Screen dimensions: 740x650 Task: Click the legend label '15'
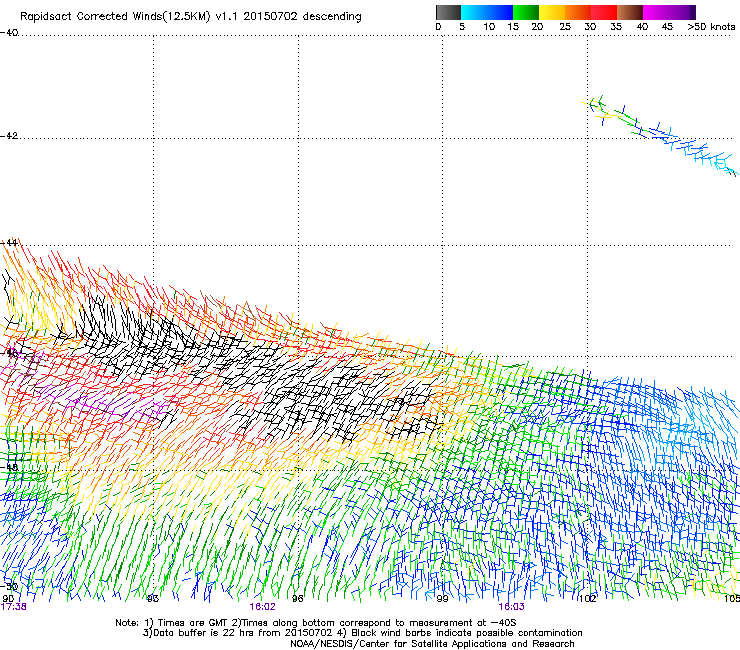[x=513, y=27]
